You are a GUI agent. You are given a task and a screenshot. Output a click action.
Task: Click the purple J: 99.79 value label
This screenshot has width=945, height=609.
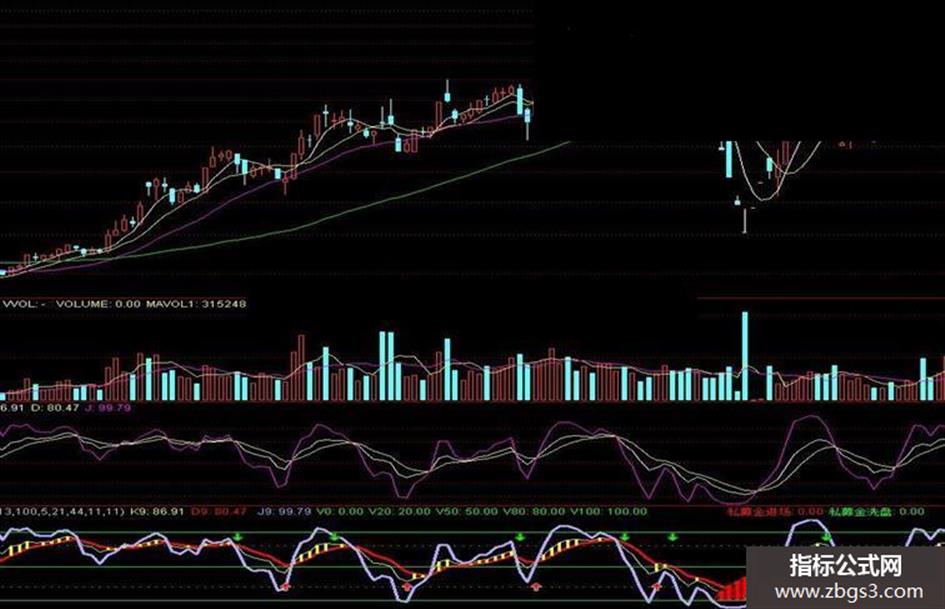[x=108, y=408]
